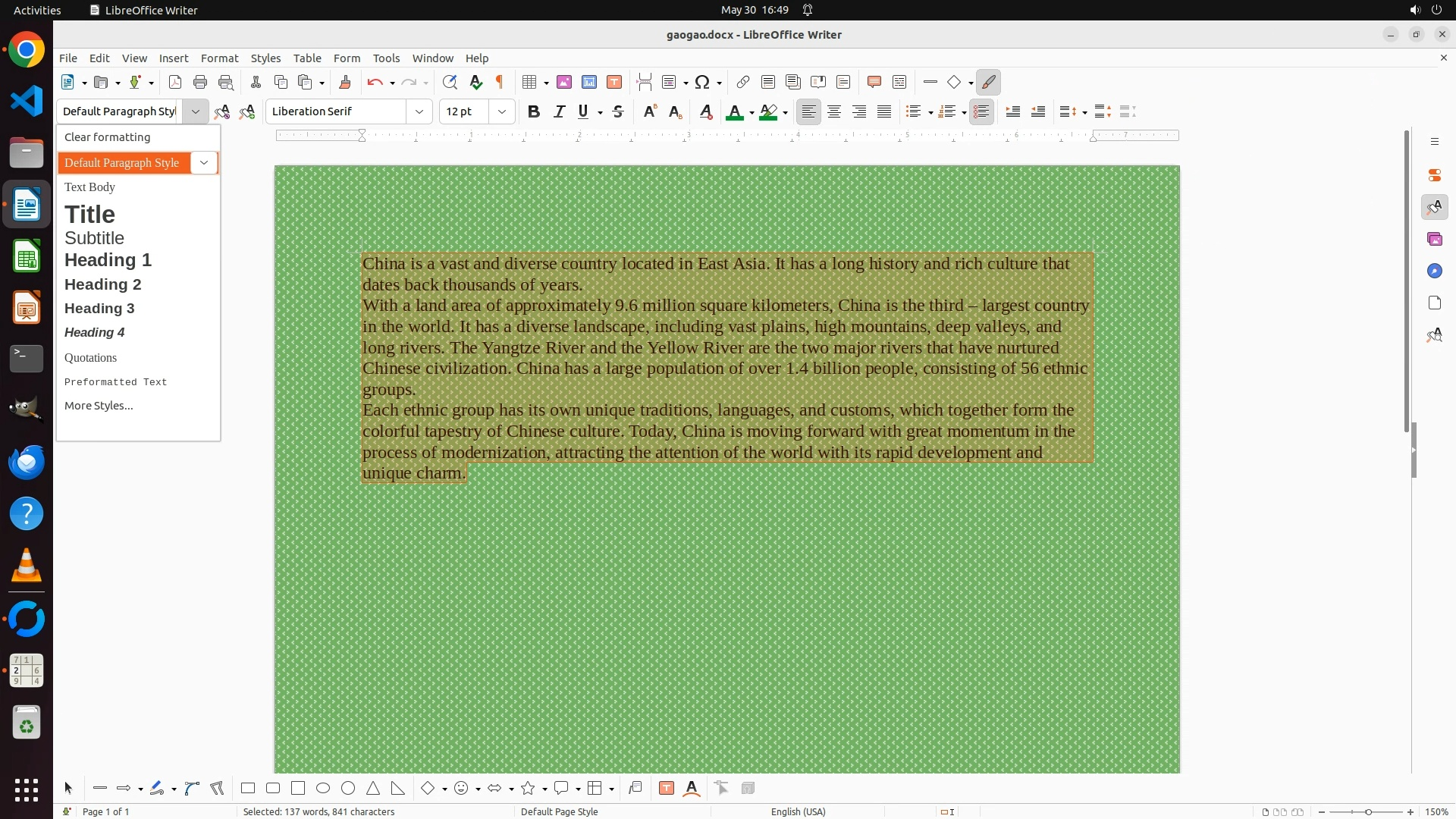The height and width of the screenshot is (819, 1456).
Task: Click the Insert Image toolbar icon
Action: click(x=564, y=82)
